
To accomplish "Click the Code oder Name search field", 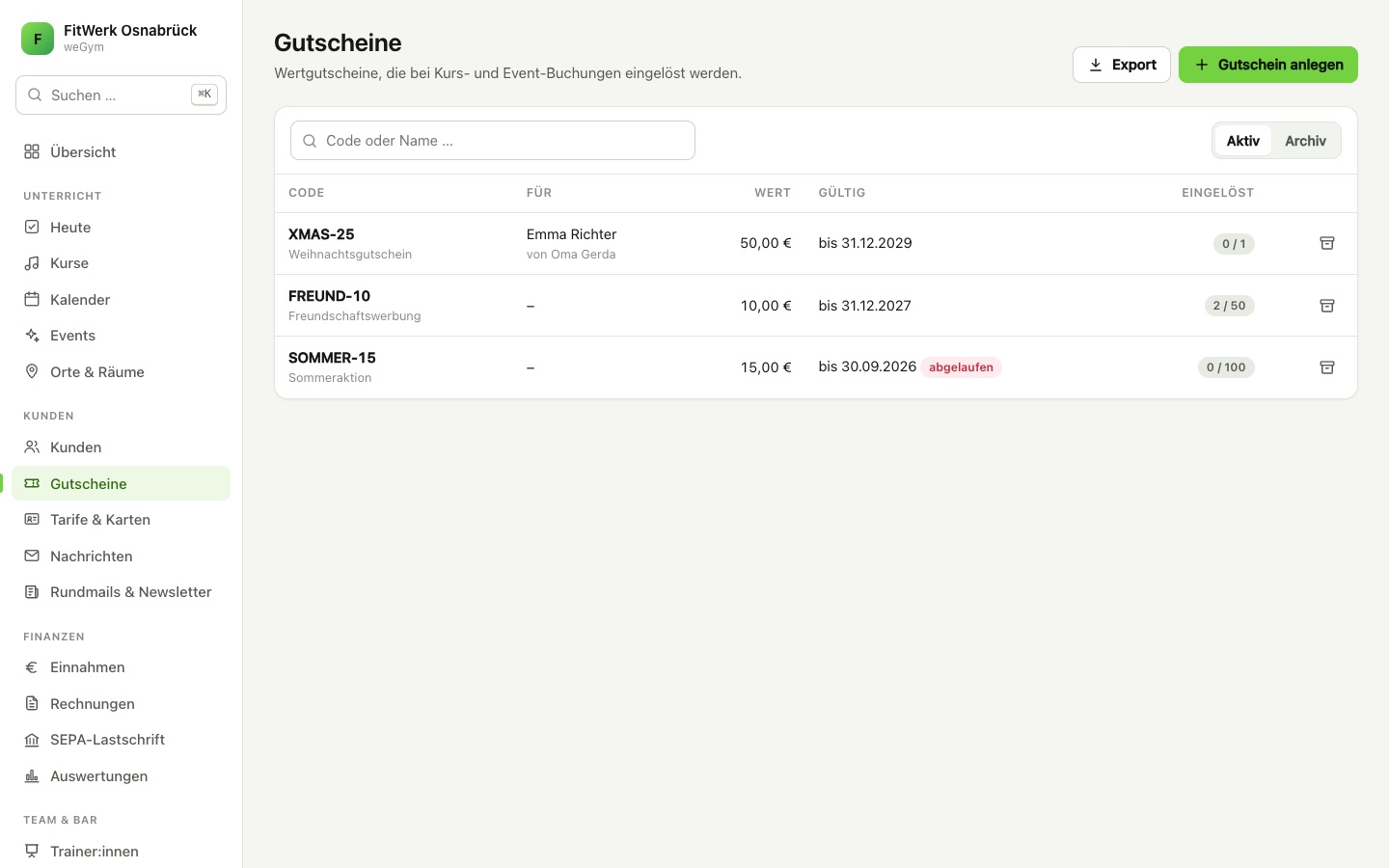I will pos(493,141).
